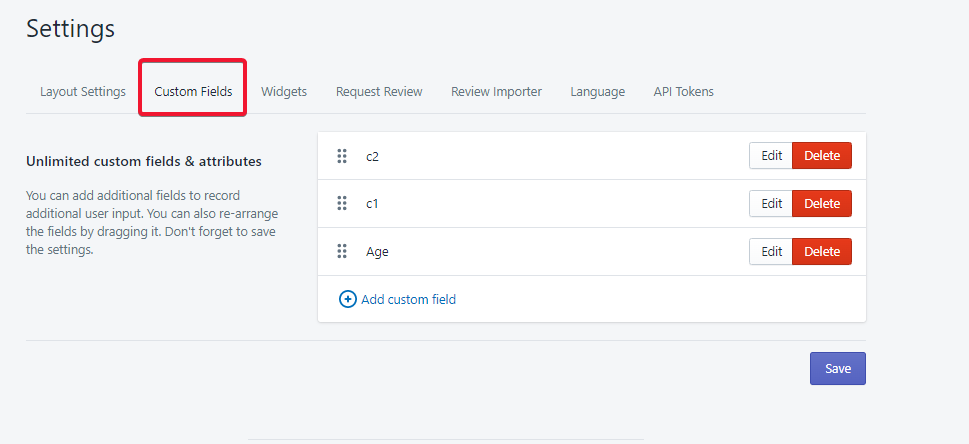
Task: Delete the c1 custom field
Action: 822,204
